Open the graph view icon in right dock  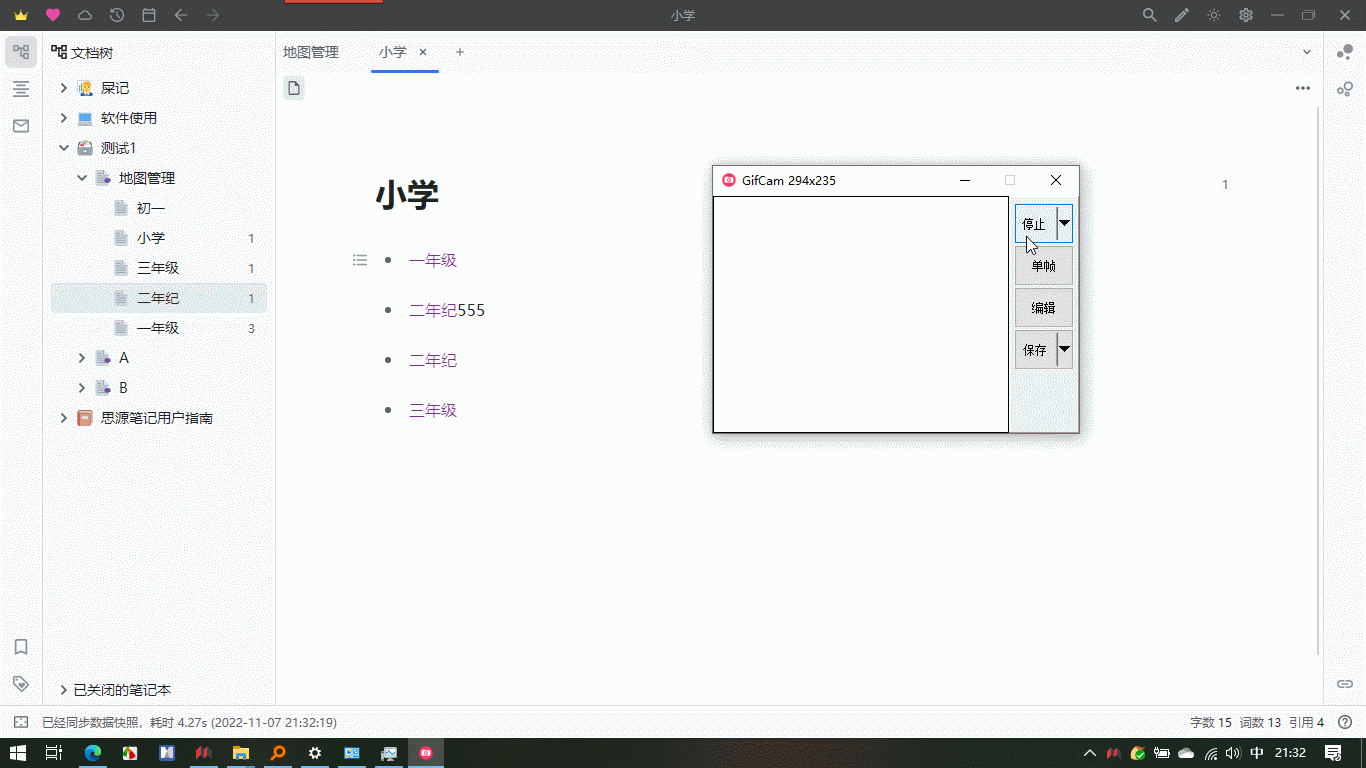click(1345, 52)
